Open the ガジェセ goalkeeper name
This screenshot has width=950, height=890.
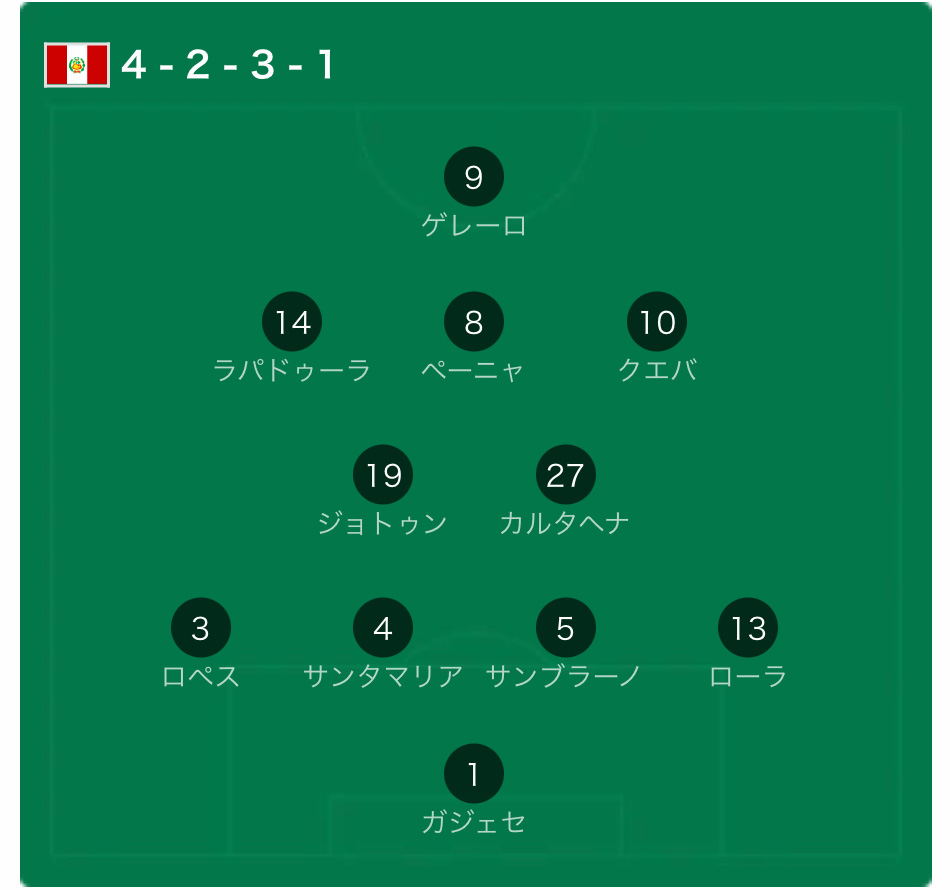(474, 822)
